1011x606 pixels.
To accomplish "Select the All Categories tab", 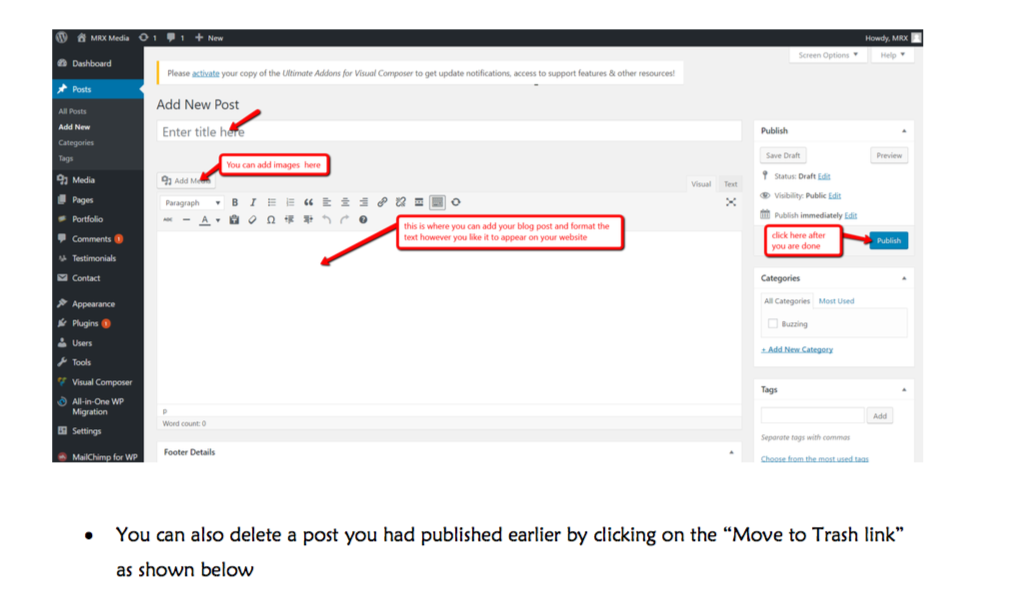I will coord(787,301).
